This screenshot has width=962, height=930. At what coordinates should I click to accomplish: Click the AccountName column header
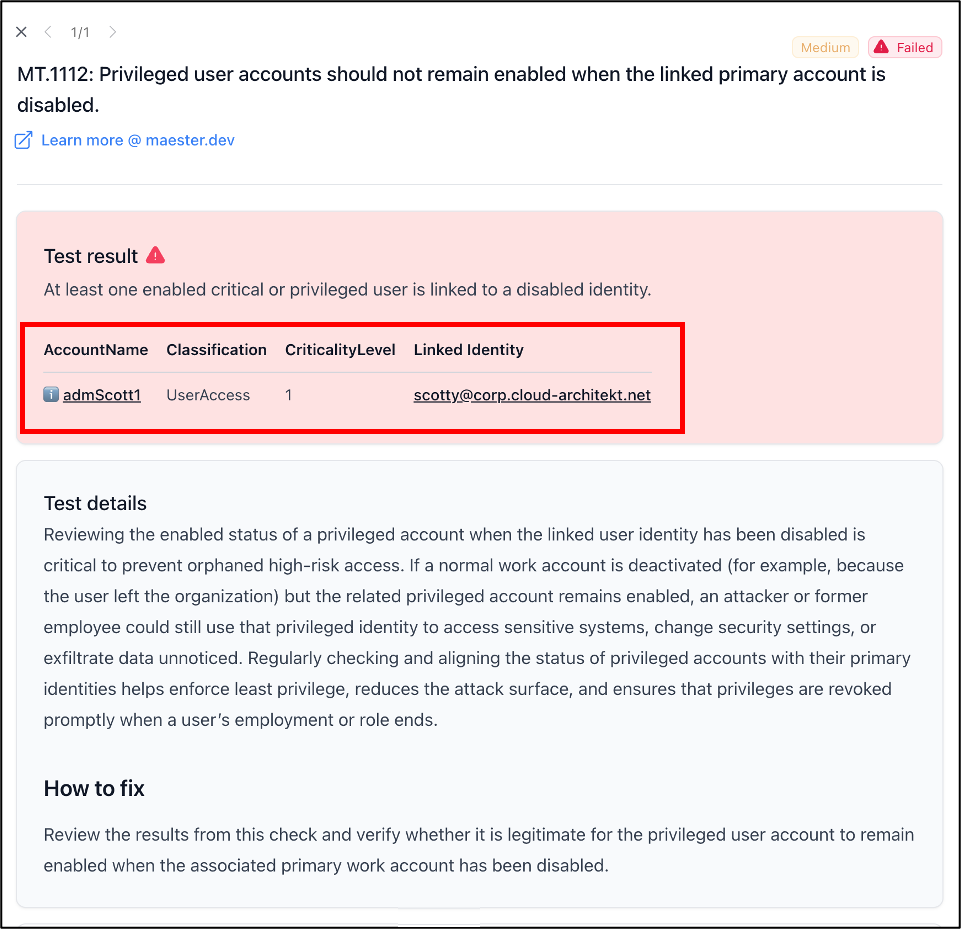(x=96, y=350)
